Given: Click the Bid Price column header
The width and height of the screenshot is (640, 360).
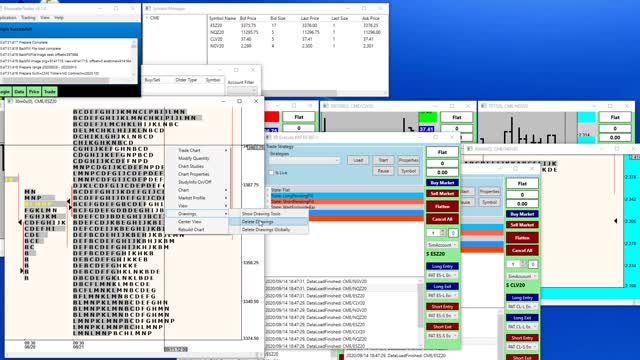Looking at the screenshot, I should tap(248, 18).
